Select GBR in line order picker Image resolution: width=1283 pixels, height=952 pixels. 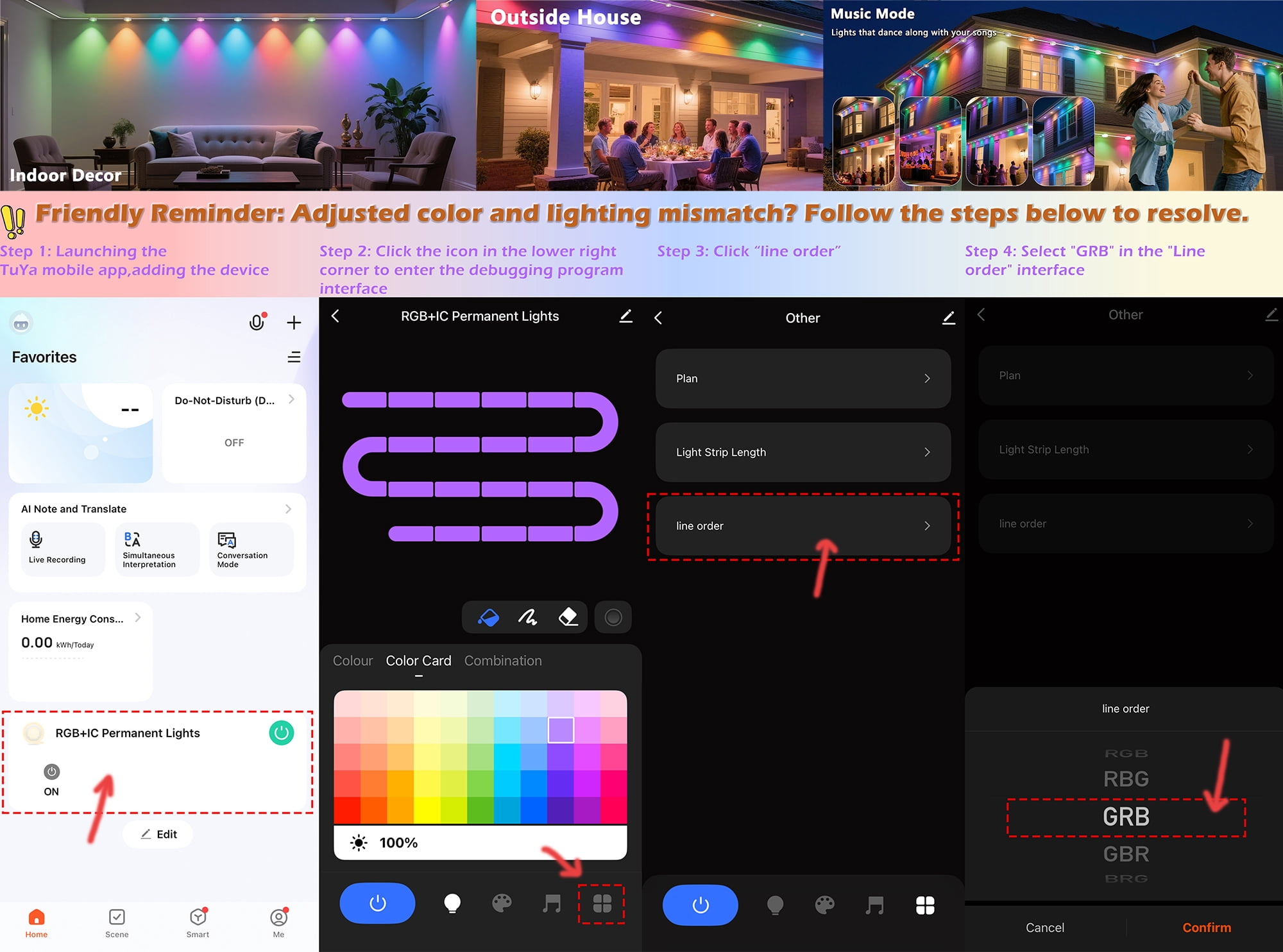tap(1126, 854)
